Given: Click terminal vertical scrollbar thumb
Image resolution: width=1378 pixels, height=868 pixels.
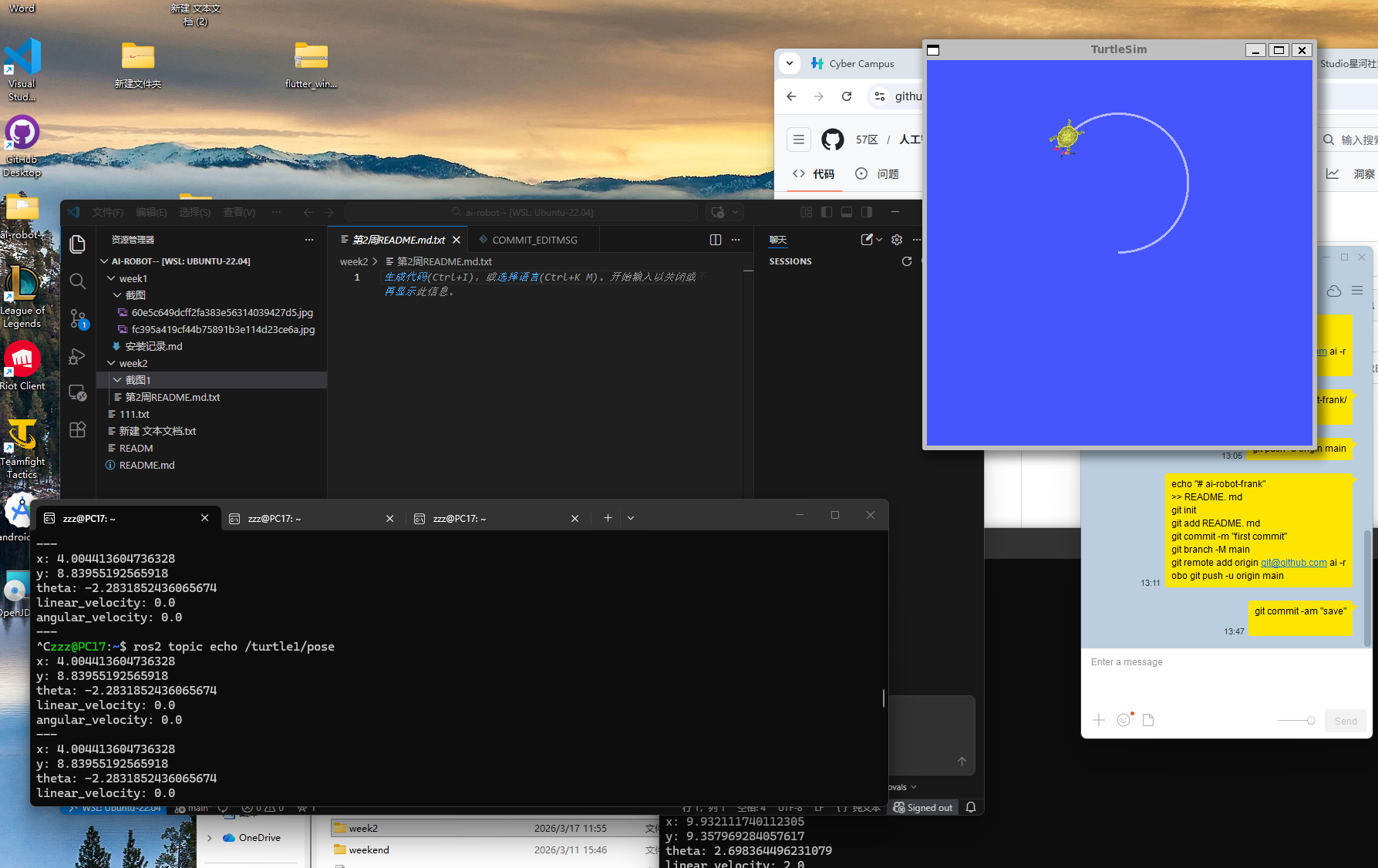Looking at the screenshot, I should point(884,698).
